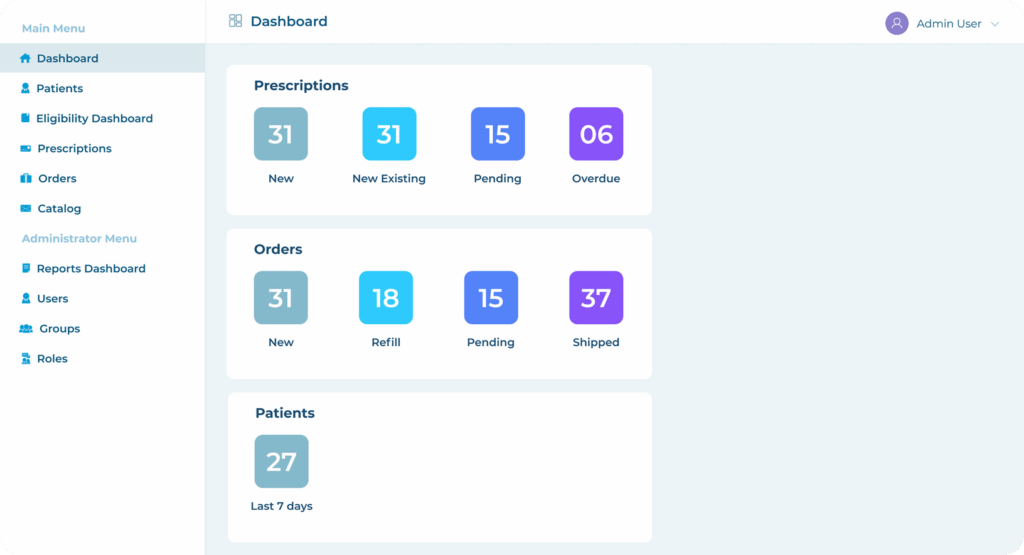The width and height of the screenshot is (1024, 555).
Task: Select Users in the sidebar menu
Action: pyautogui.click(x=52, y=298)
